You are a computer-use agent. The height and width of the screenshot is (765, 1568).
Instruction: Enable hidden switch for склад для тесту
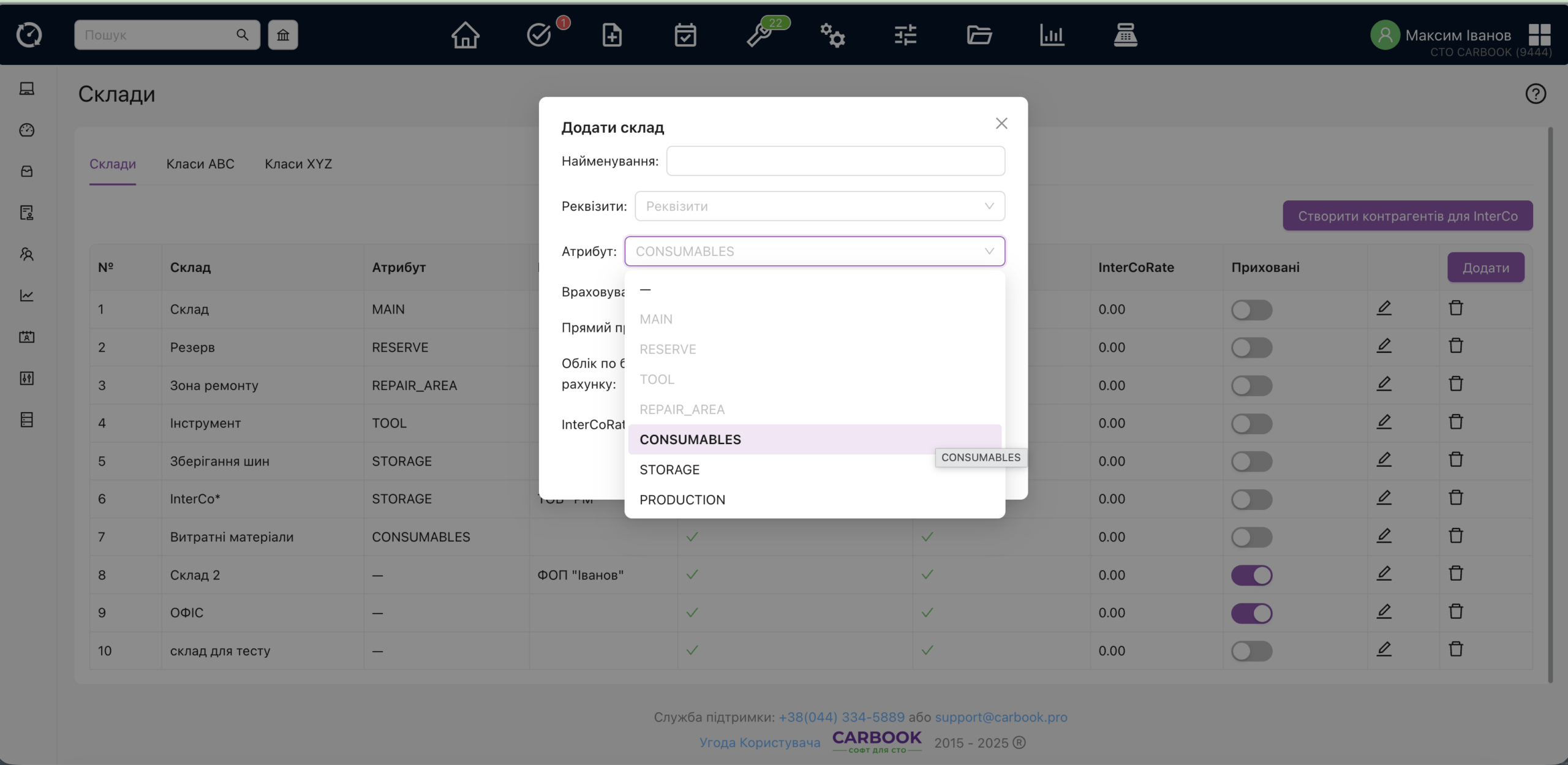(1251, 651)
